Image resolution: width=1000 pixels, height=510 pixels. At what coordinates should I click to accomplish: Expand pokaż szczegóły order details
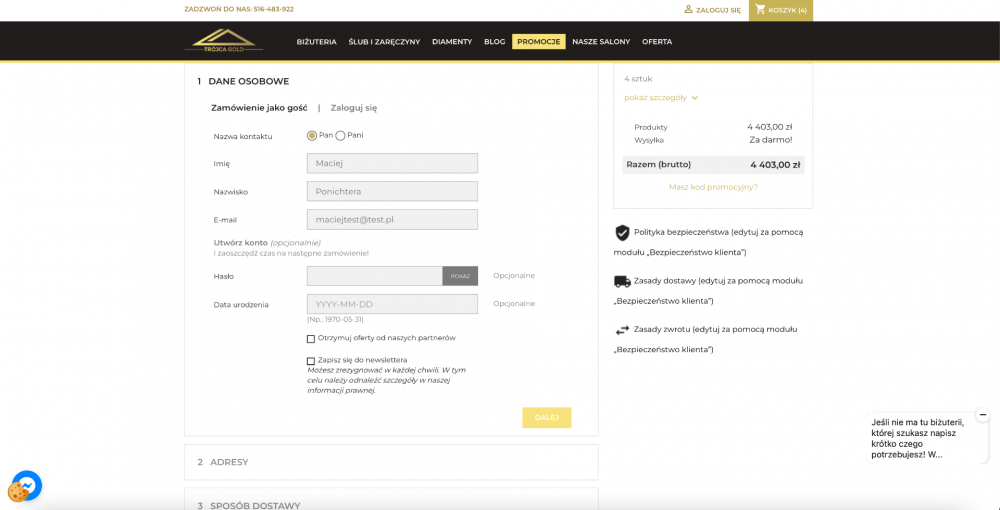(x=661, y=98)
